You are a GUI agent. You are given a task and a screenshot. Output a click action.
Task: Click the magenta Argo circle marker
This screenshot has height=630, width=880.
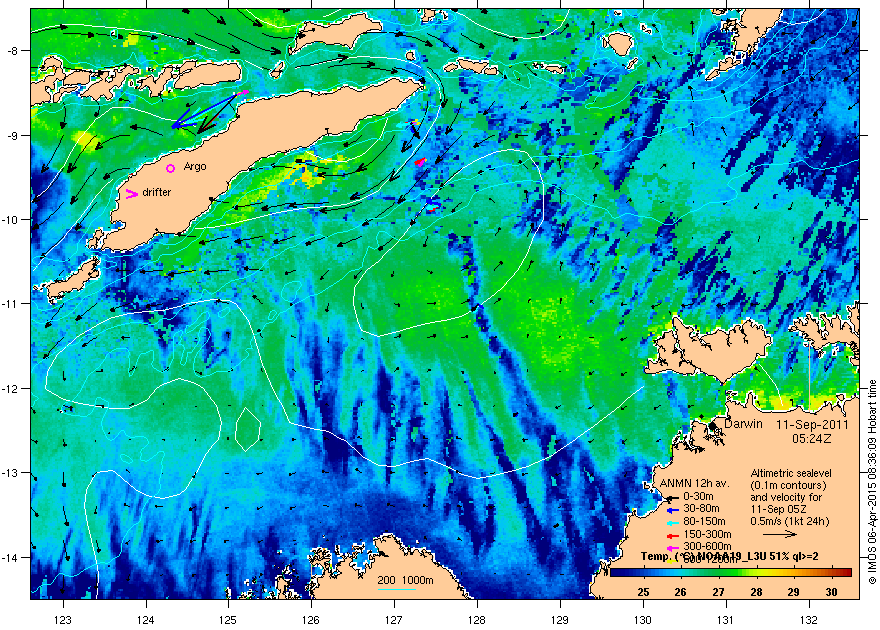pyautogui.click(x=171, y=168)
